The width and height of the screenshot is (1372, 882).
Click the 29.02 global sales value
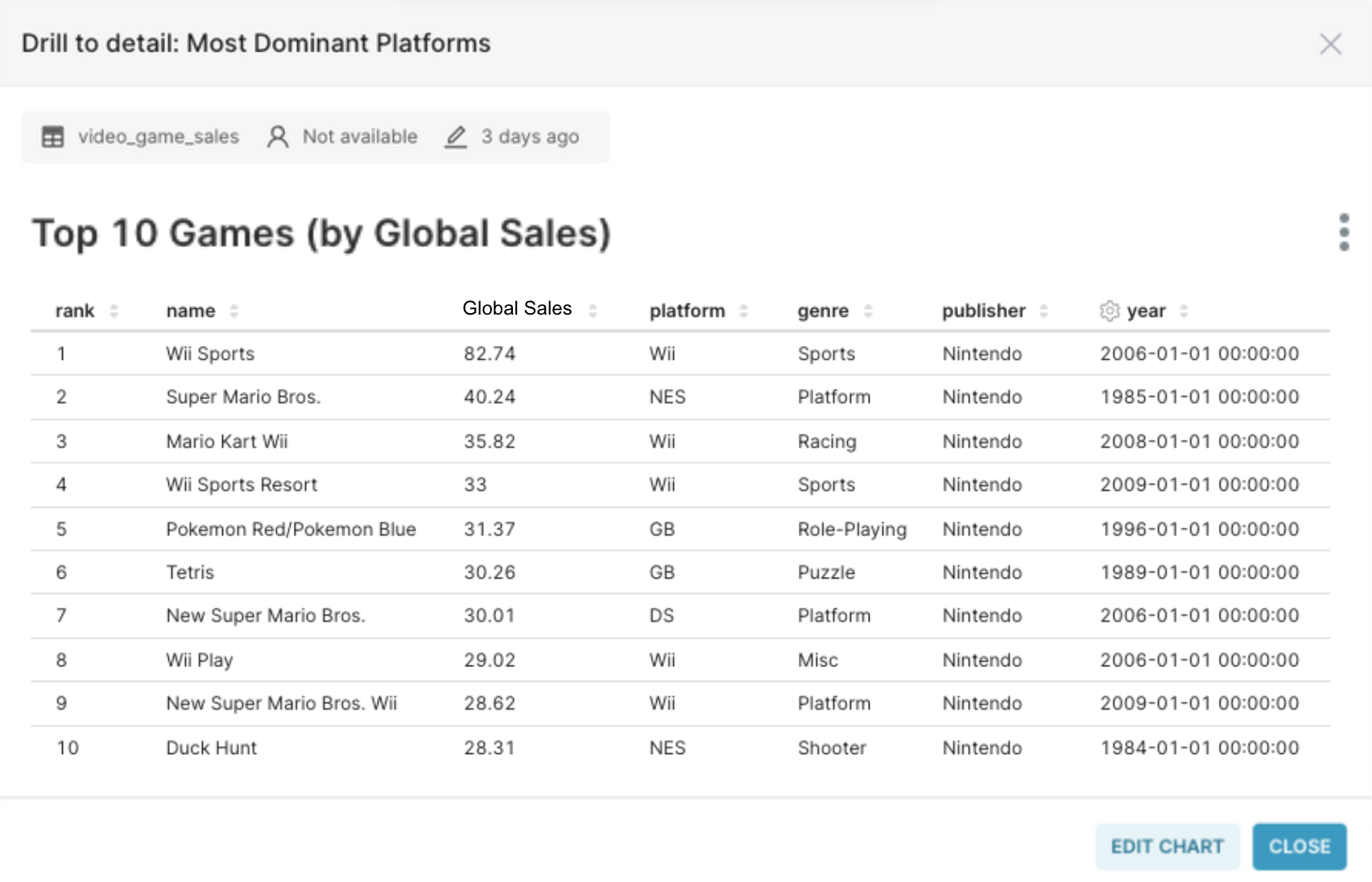coord(490,660)
